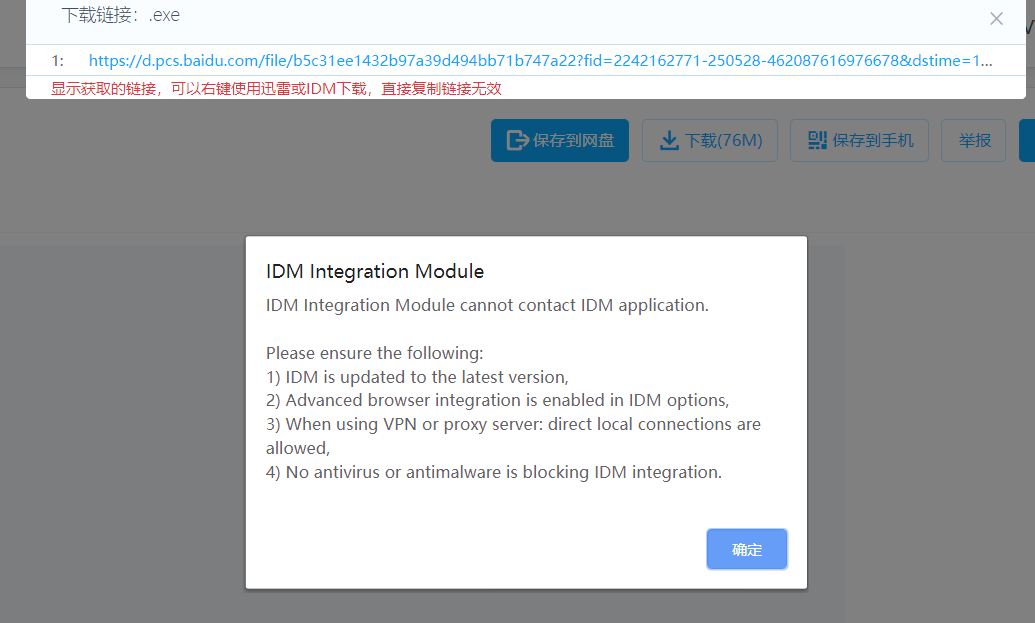Click the 保存到手机 button text

[873, 141]
